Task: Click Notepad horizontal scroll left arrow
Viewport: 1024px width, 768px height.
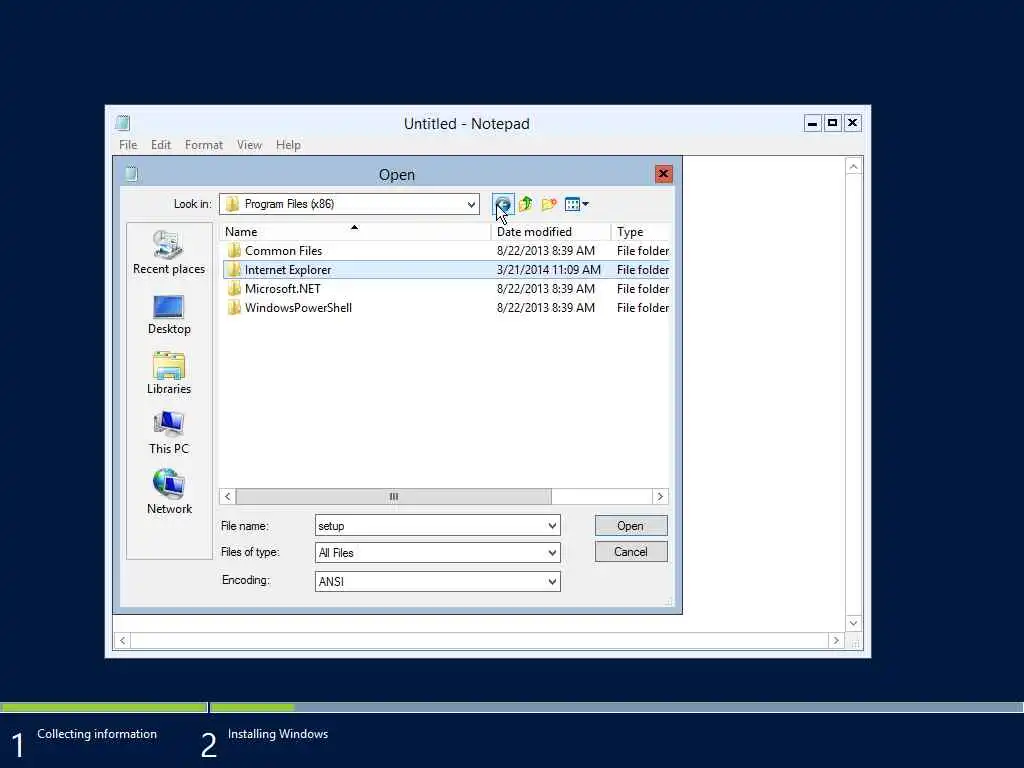Action: [122, 641]
